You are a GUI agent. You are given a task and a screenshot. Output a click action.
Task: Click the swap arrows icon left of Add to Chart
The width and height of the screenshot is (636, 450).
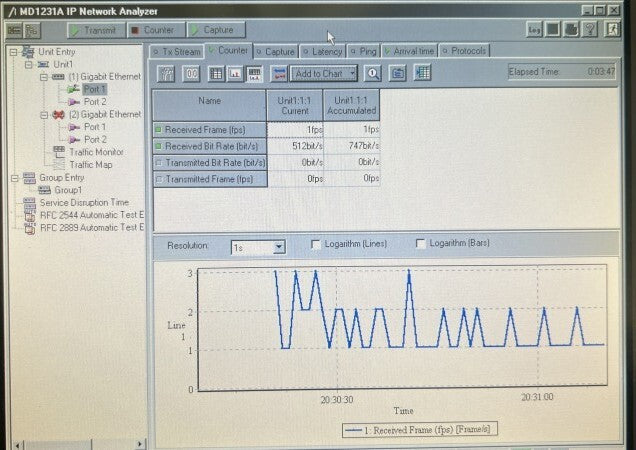(279, 74)
